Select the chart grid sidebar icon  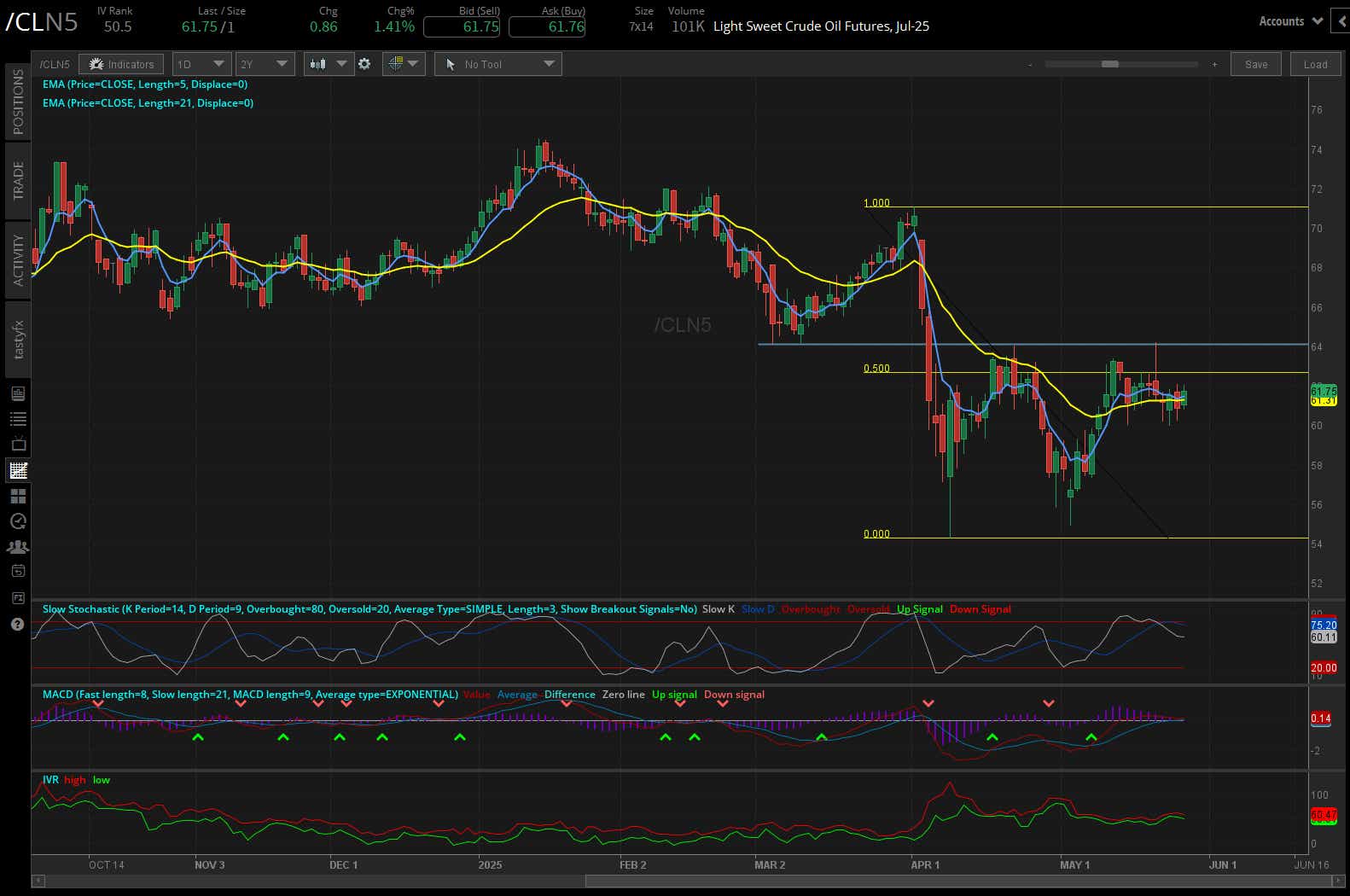(x=18, y=470)
